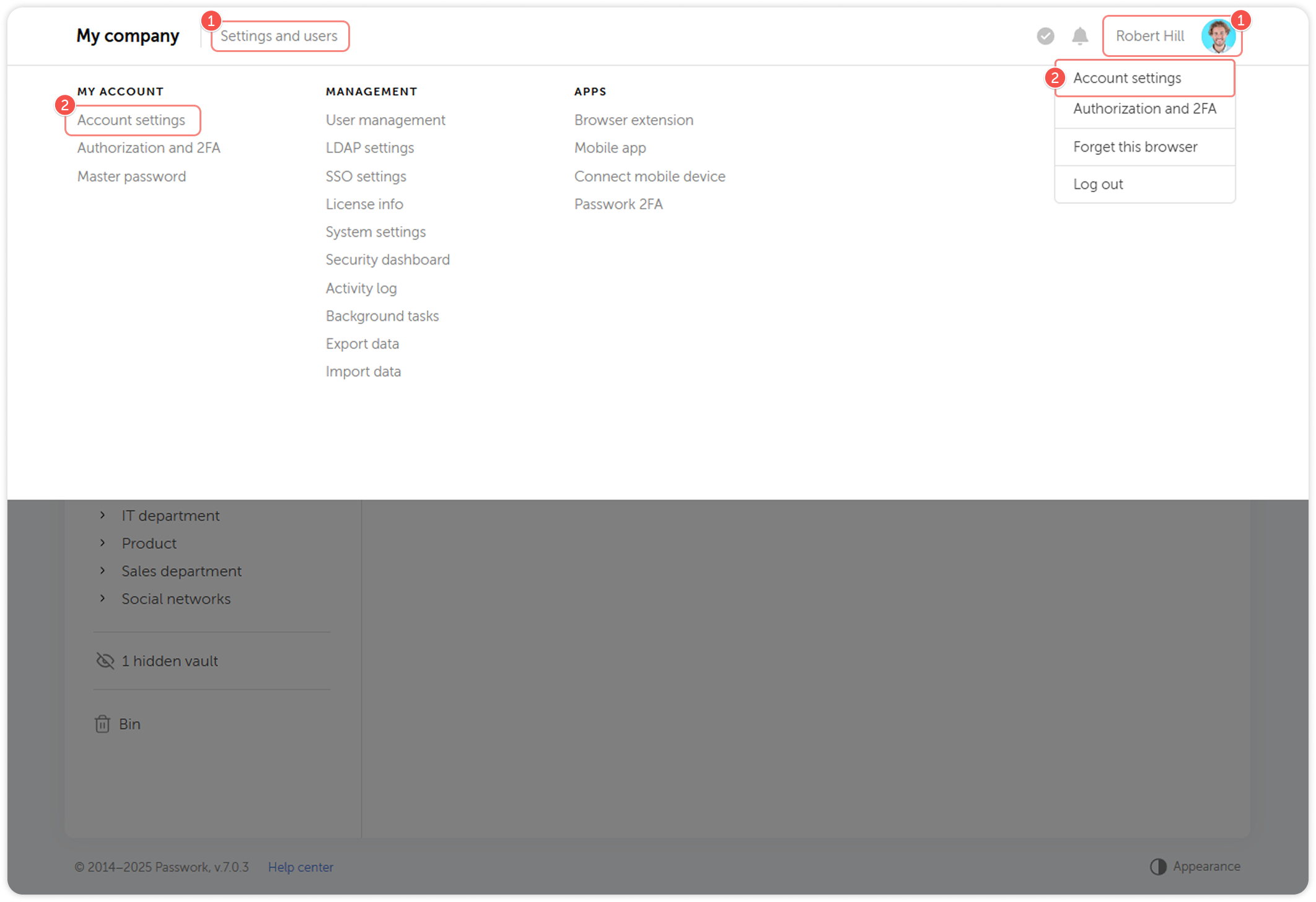Select Forget this browser

(1144, 147)
